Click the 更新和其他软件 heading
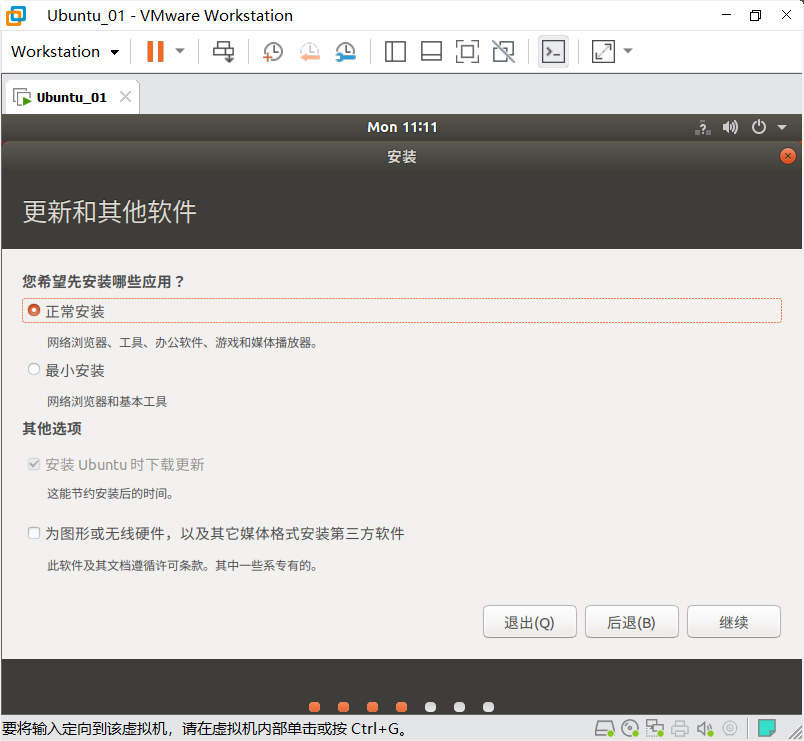The image size is (804, 741). point(109,212)
